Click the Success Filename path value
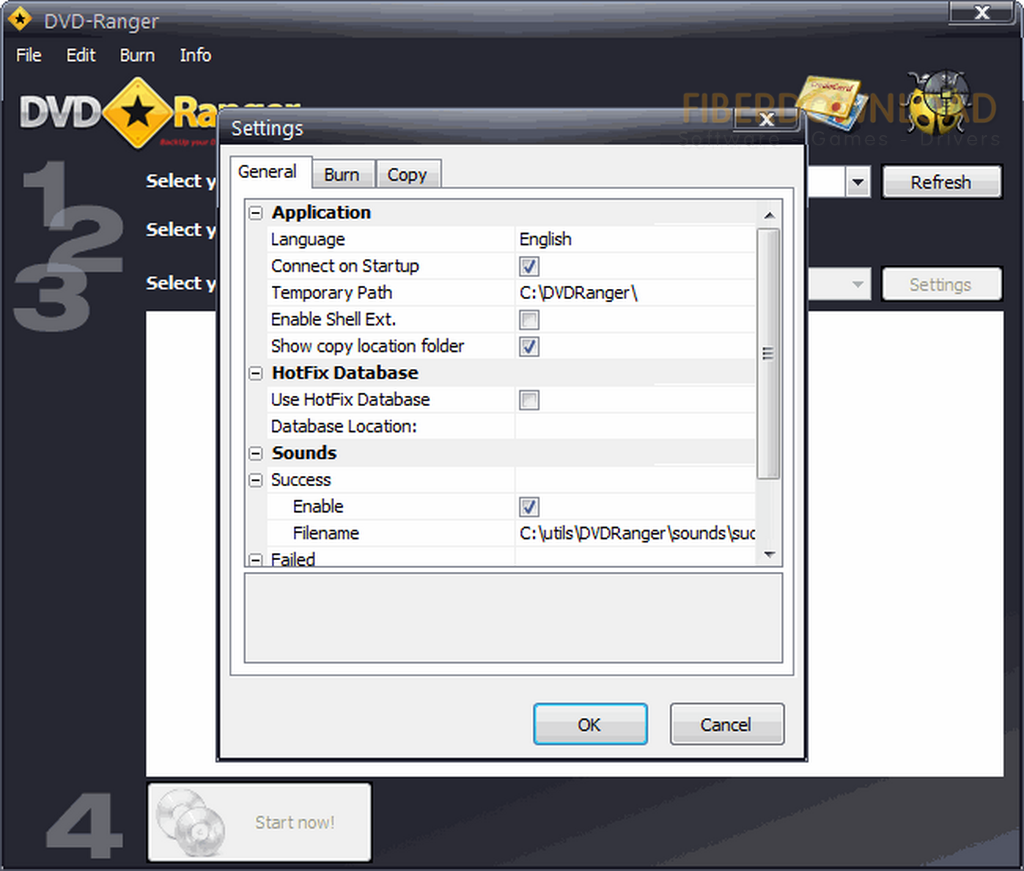This screenshot has height=871, width=1024. point(636,533)
